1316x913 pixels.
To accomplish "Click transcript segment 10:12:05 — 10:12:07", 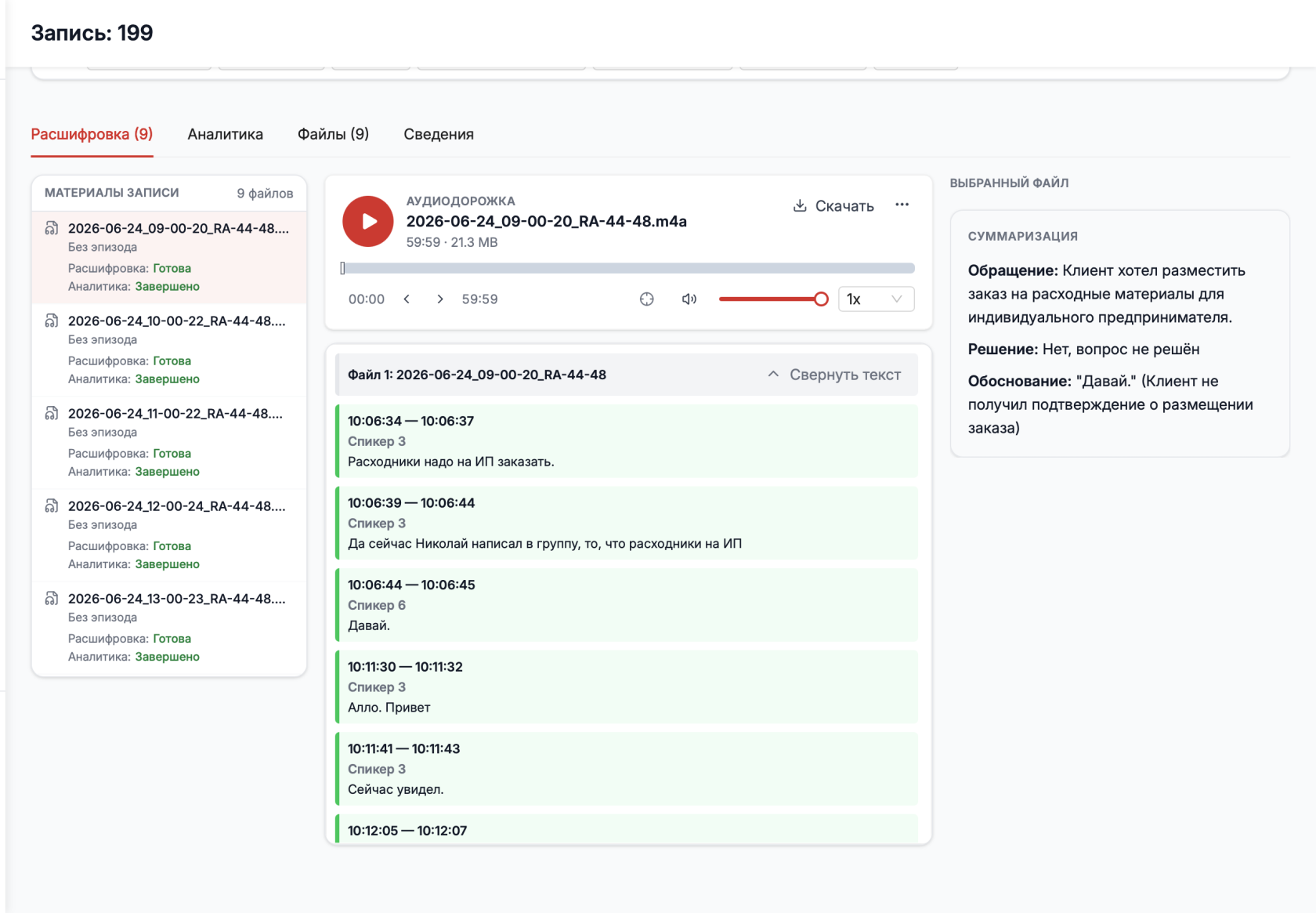I will [x=627, y=829].
